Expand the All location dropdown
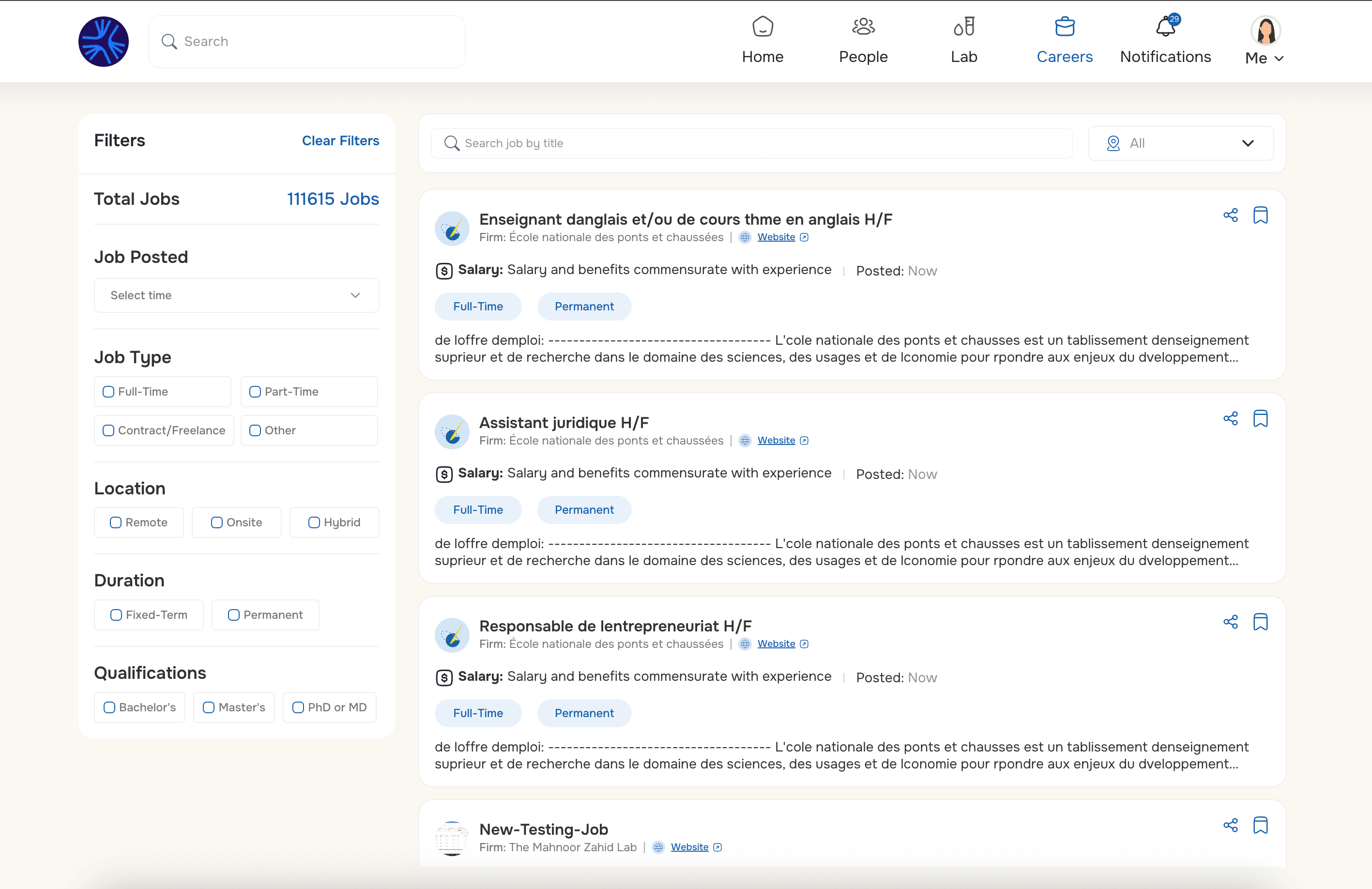The width and height of the screenshot is (1372, 889). (x=1181, y=143)
